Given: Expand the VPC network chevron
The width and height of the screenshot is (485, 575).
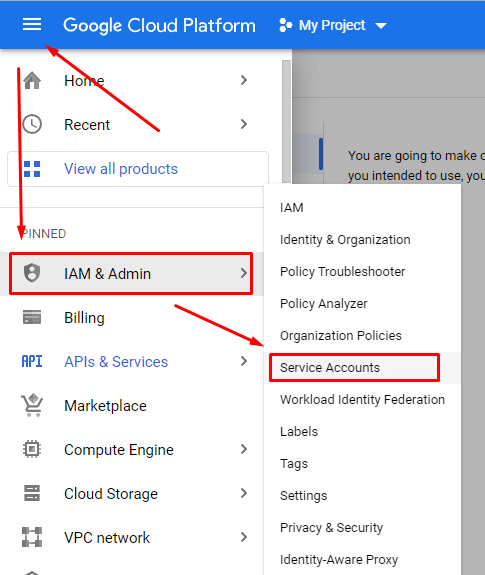Looking at the screenshot, I should coord(244,537).
